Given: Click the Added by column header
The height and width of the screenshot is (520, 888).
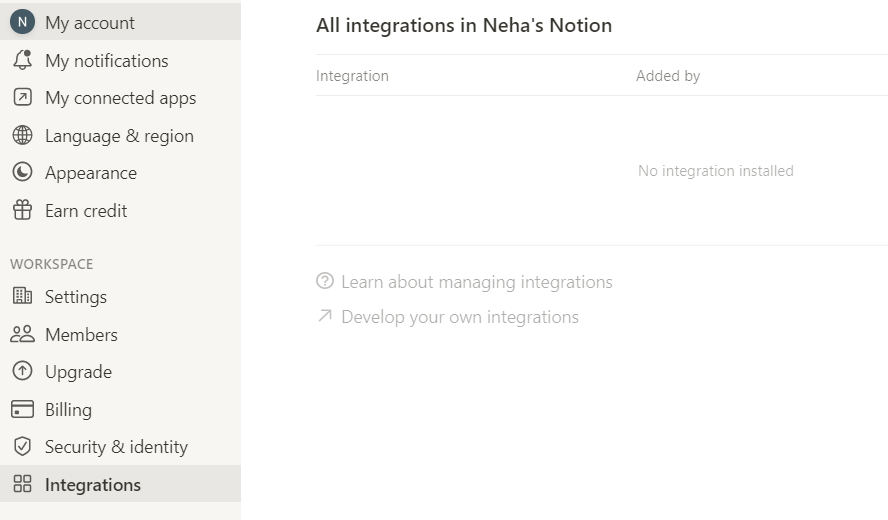Looking at the screenshot, I should pos(667,76).
